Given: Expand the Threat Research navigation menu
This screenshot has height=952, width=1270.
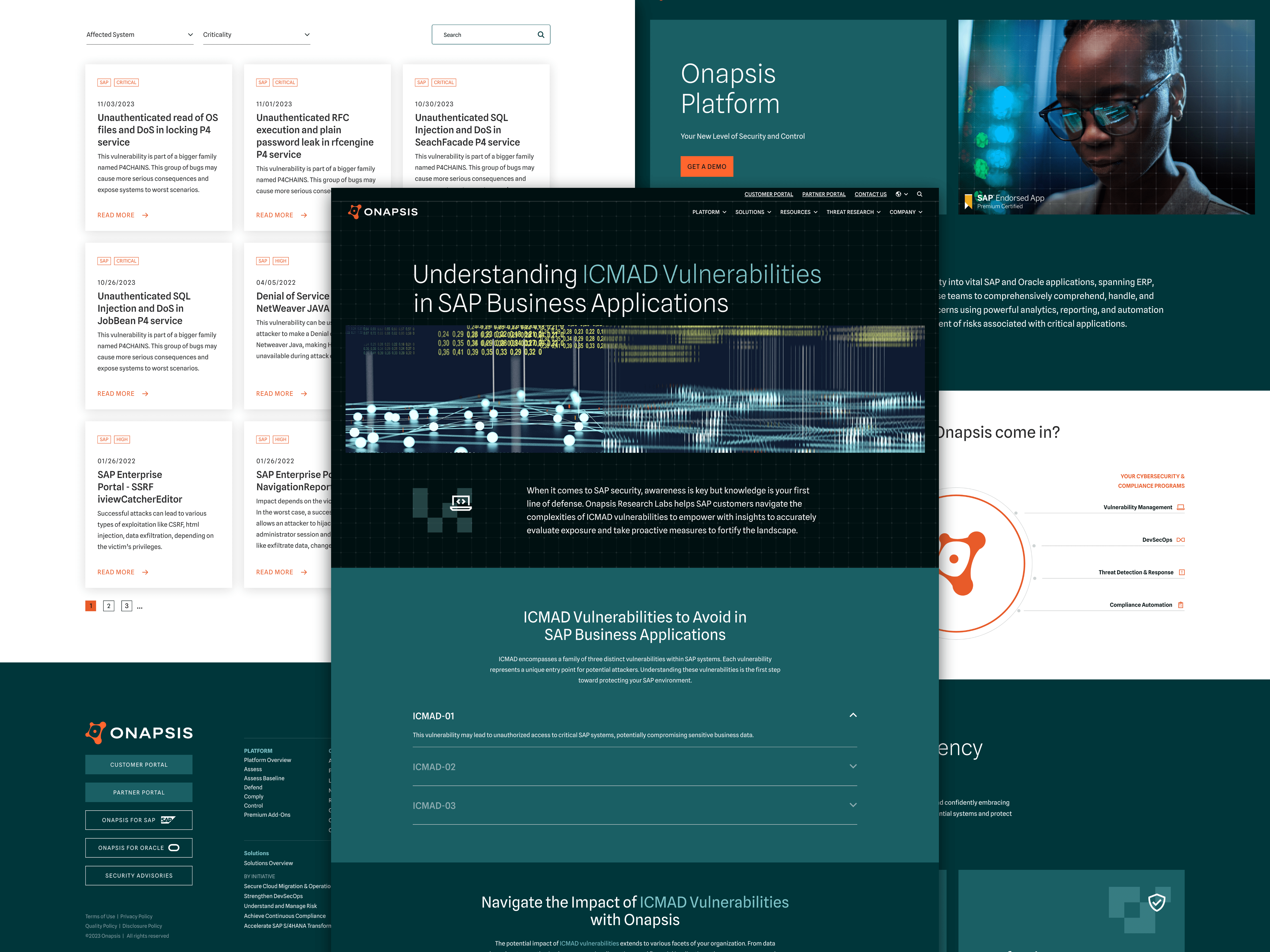Looking at the screenshot, I should pyautogui.click(x=853, y=212).
